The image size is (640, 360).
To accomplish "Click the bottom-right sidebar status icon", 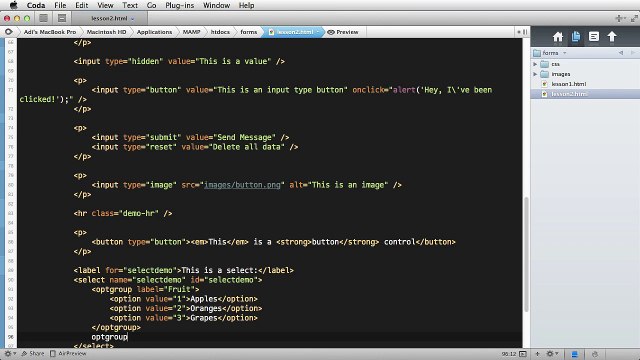I will [x=595, y=354].
